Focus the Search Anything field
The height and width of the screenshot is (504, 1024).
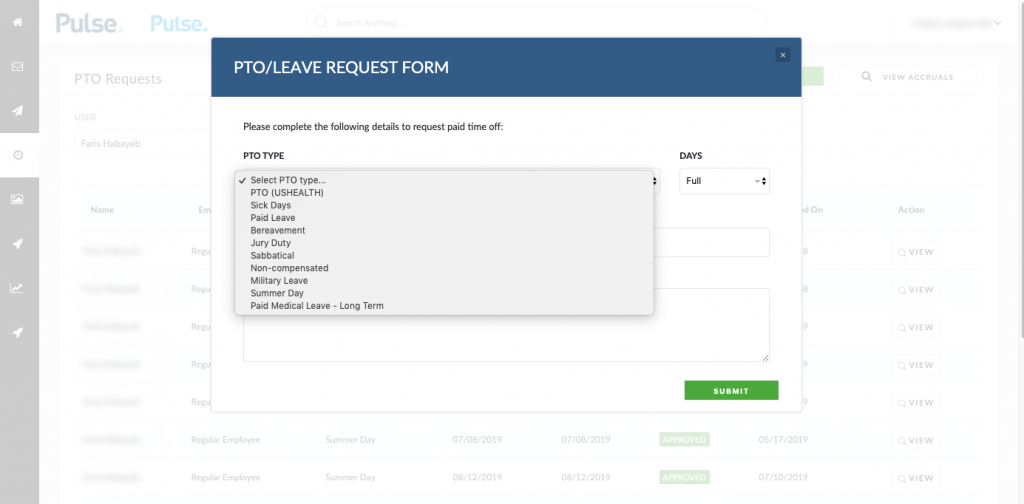(536, 23)
